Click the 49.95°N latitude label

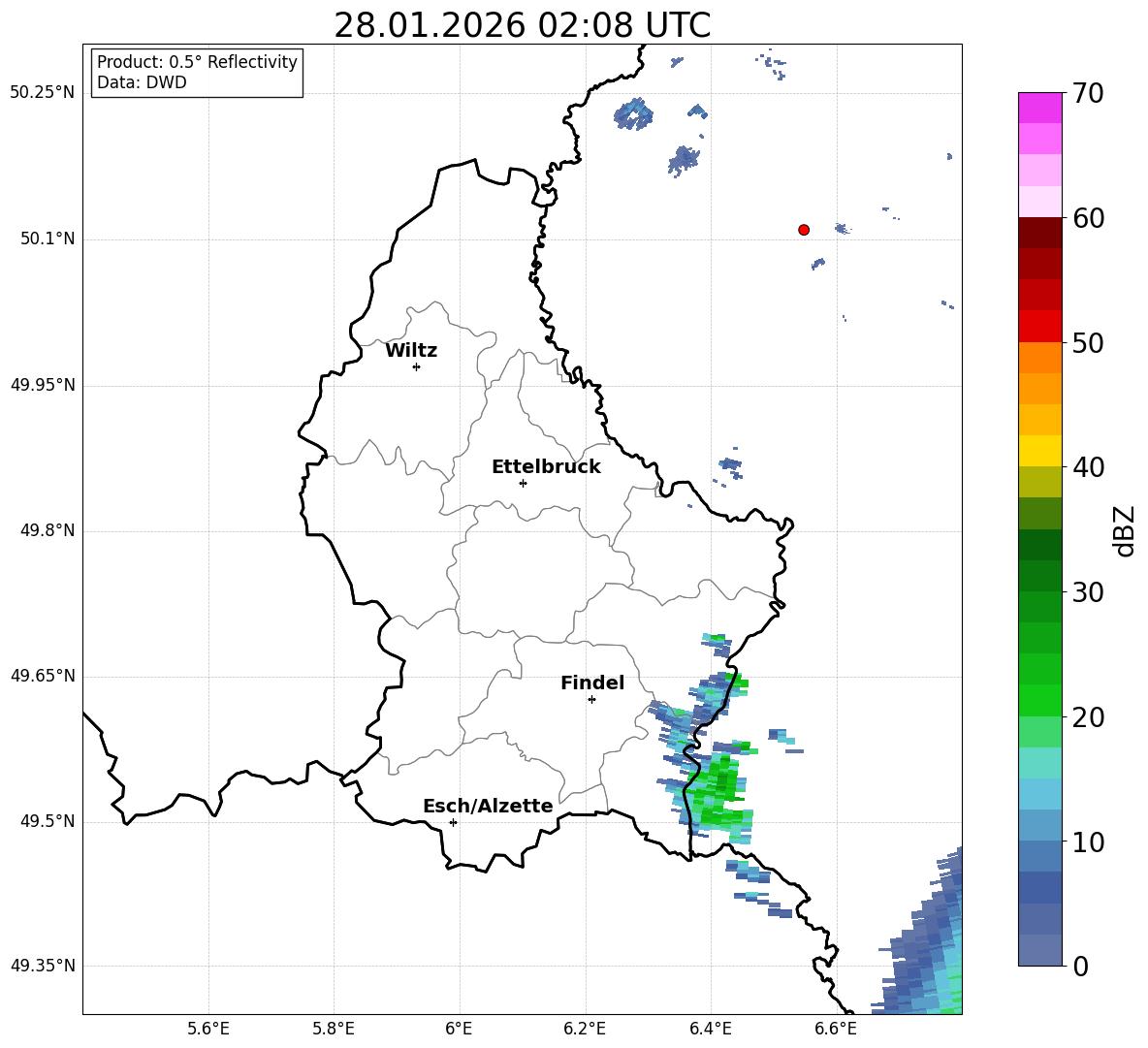[43, 385]
